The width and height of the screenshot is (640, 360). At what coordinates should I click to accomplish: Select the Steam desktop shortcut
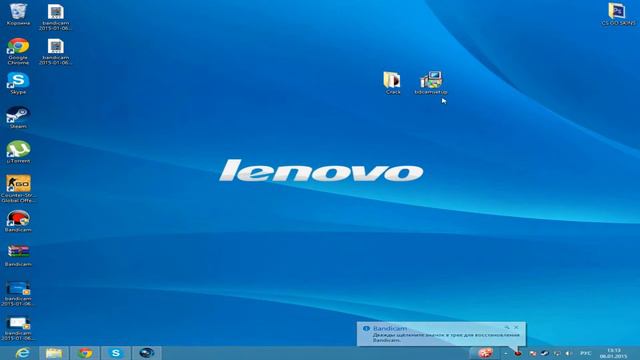[18, 118]
